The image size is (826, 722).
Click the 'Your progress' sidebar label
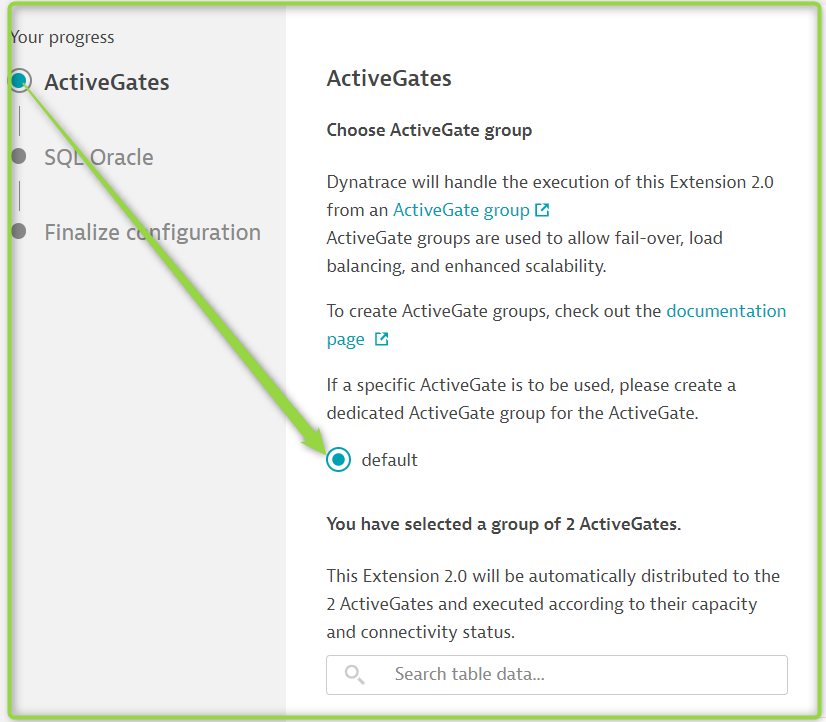pyautogui.click(x=62, y=37)
